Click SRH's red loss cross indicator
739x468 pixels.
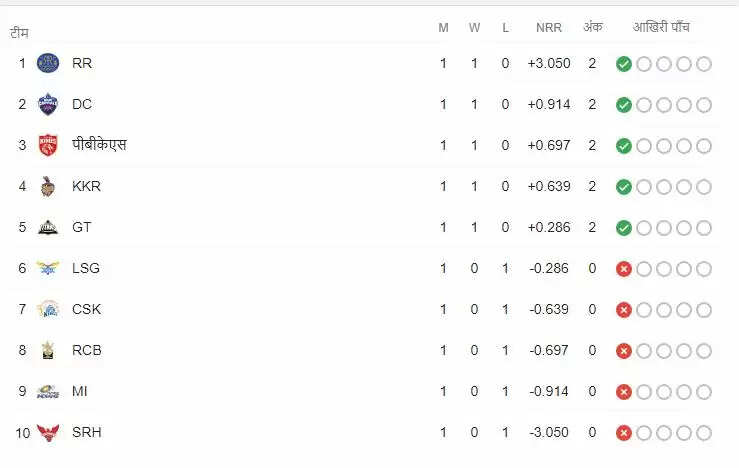click(624, 433)
